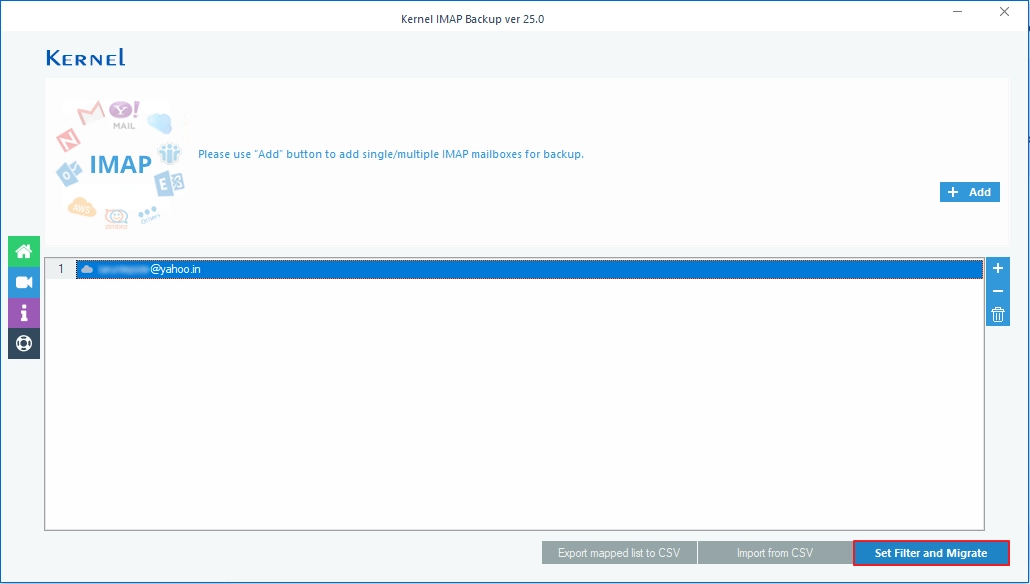Open the video tutorial sidebar icon

24,282
